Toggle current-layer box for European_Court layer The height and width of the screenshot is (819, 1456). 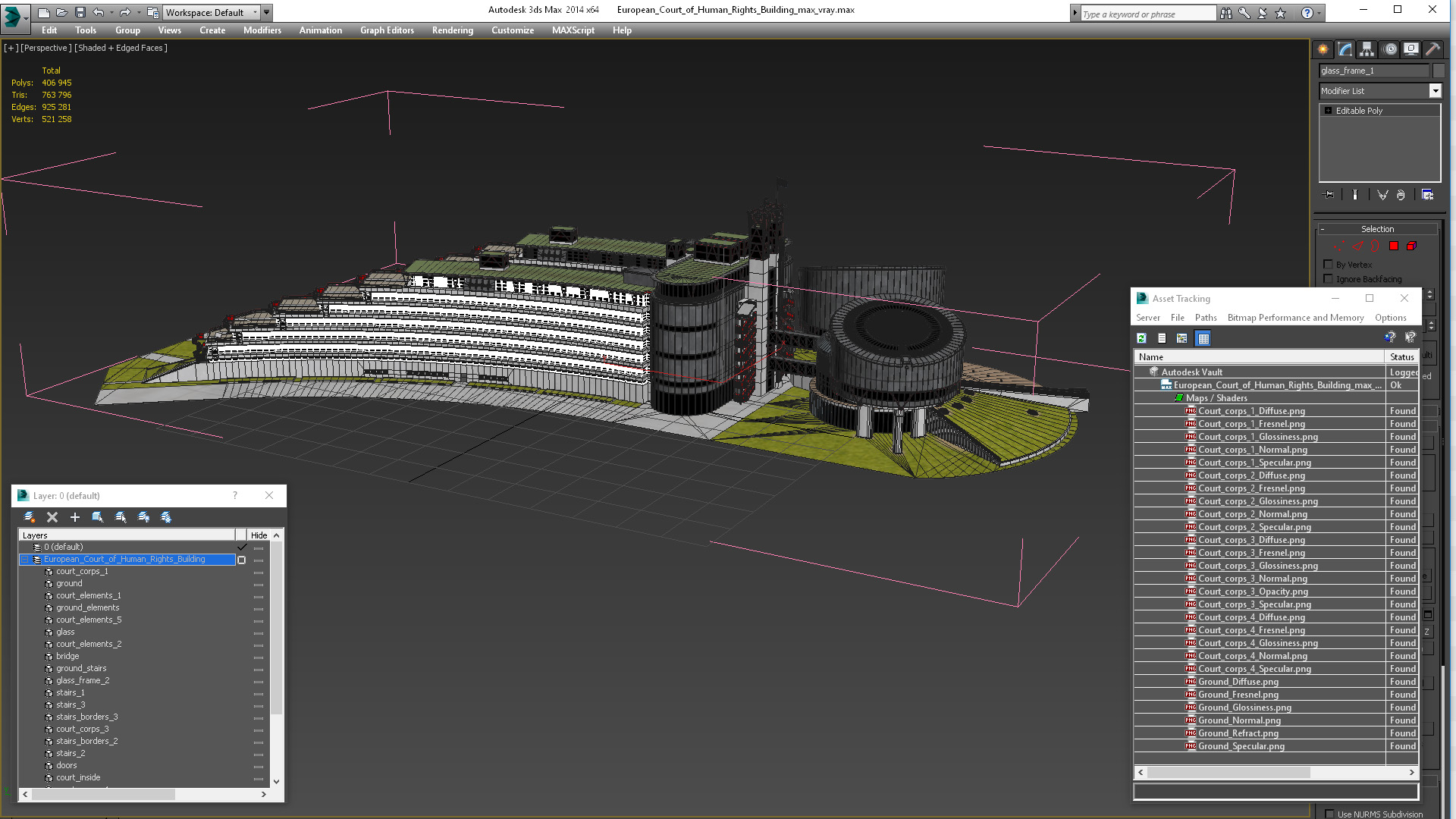coord(242,560)
